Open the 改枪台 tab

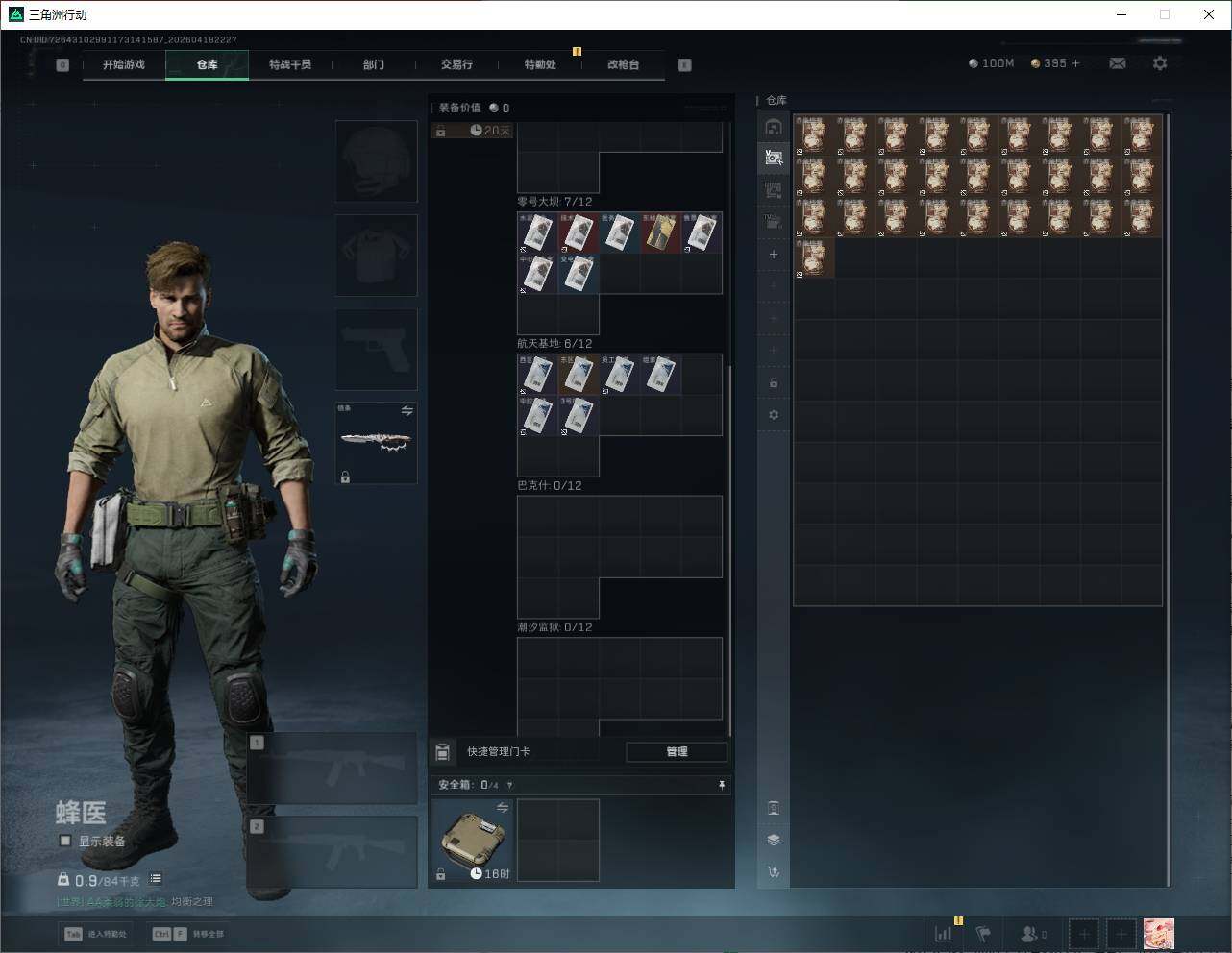point(623,64)
